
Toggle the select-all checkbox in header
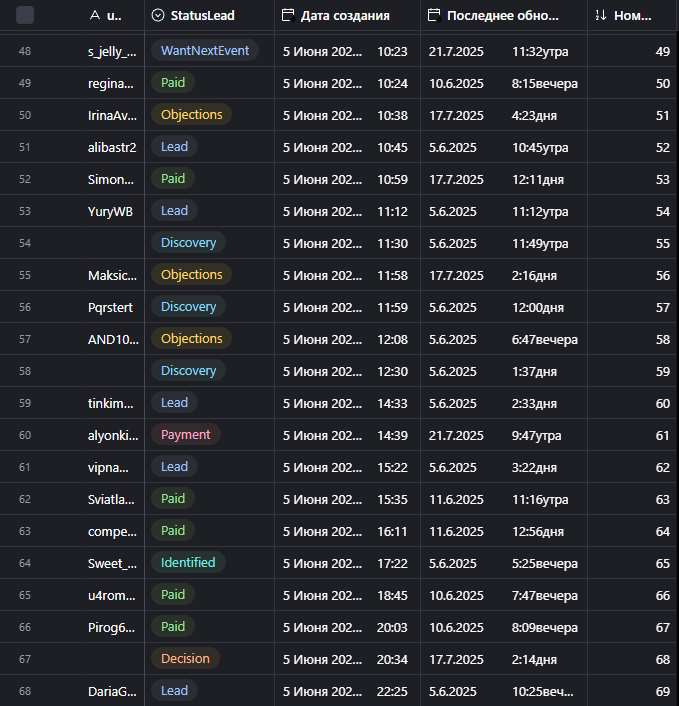click(25, 15)
